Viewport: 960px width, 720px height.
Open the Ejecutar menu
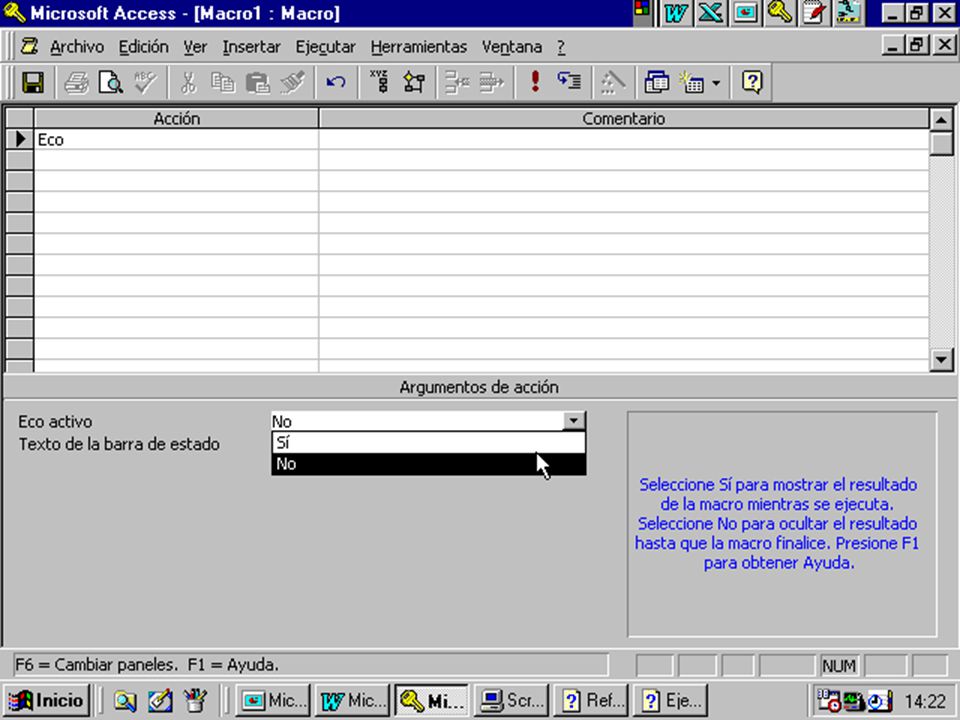coord(325,47)
